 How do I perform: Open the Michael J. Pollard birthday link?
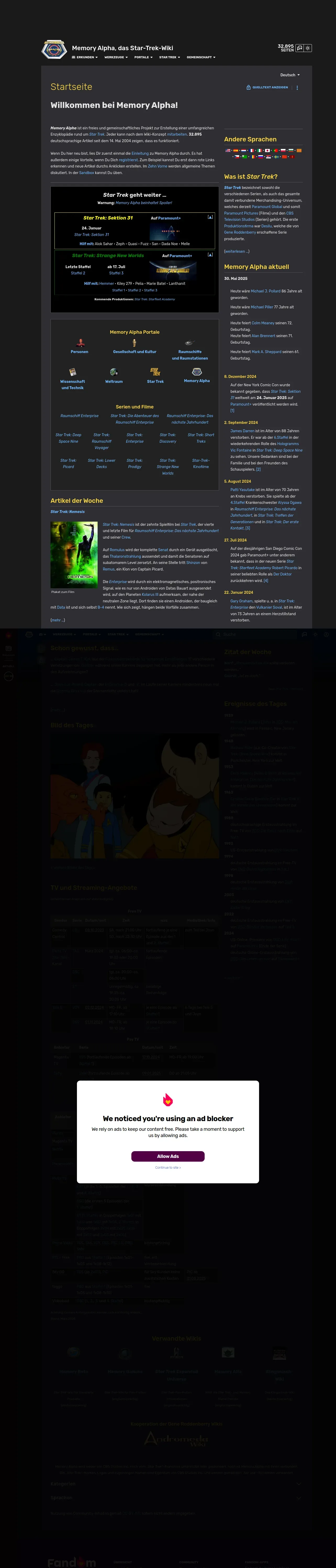click(x=265, y=291)
